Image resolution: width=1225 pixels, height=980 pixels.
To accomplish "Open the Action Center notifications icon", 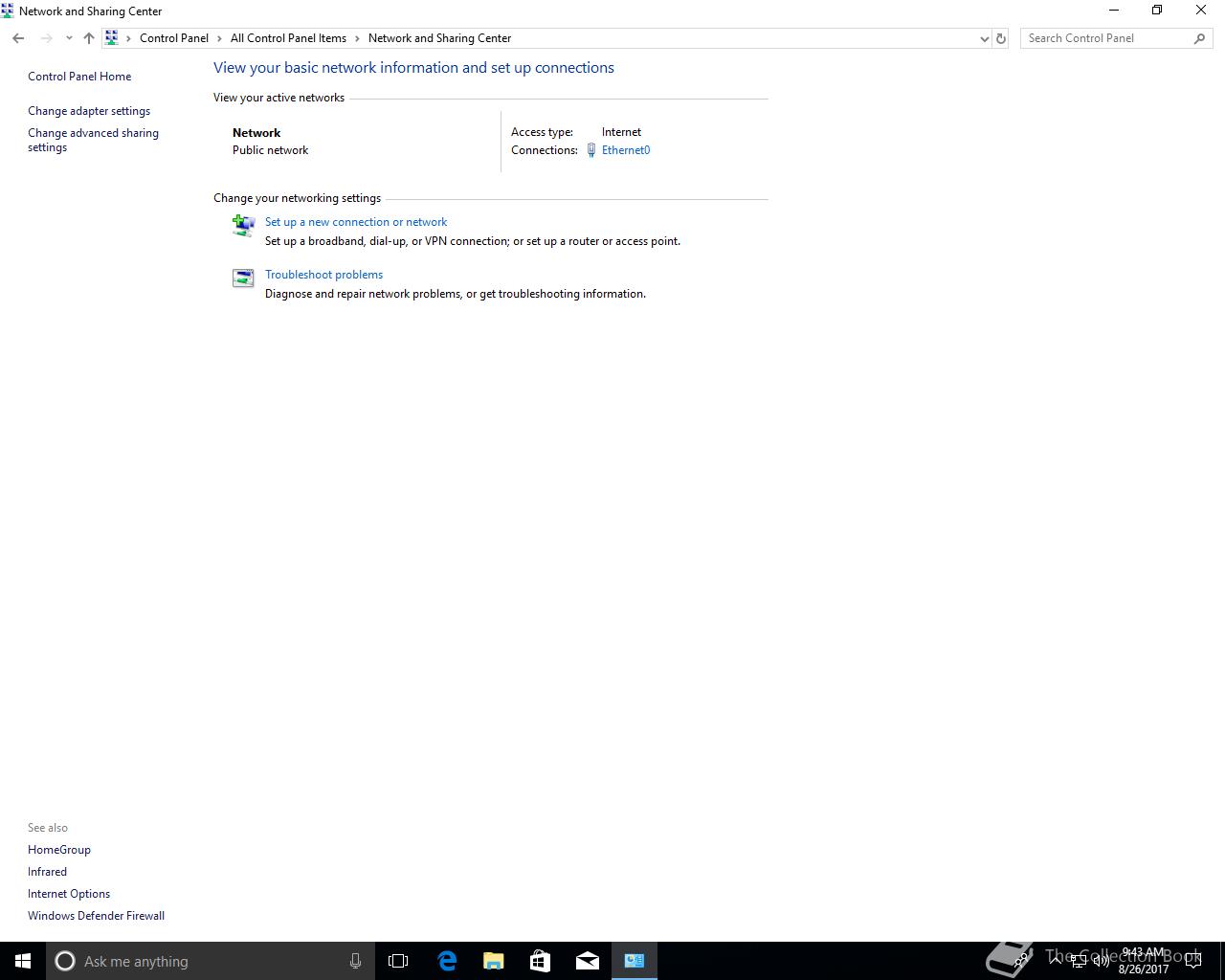I will [x=1193, y=961].
